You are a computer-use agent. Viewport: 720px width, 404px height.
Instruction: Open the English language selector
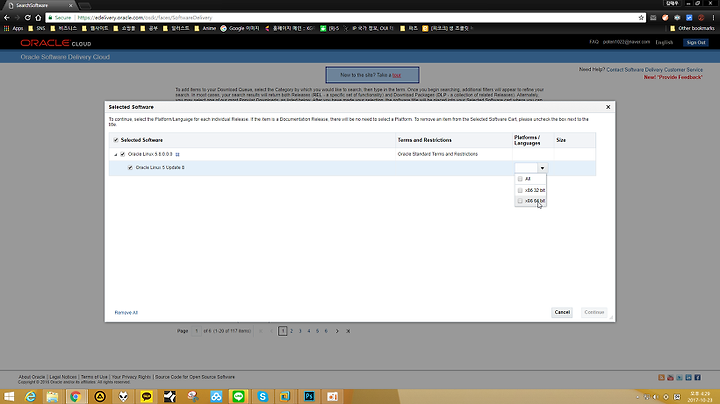coord(664,42)
